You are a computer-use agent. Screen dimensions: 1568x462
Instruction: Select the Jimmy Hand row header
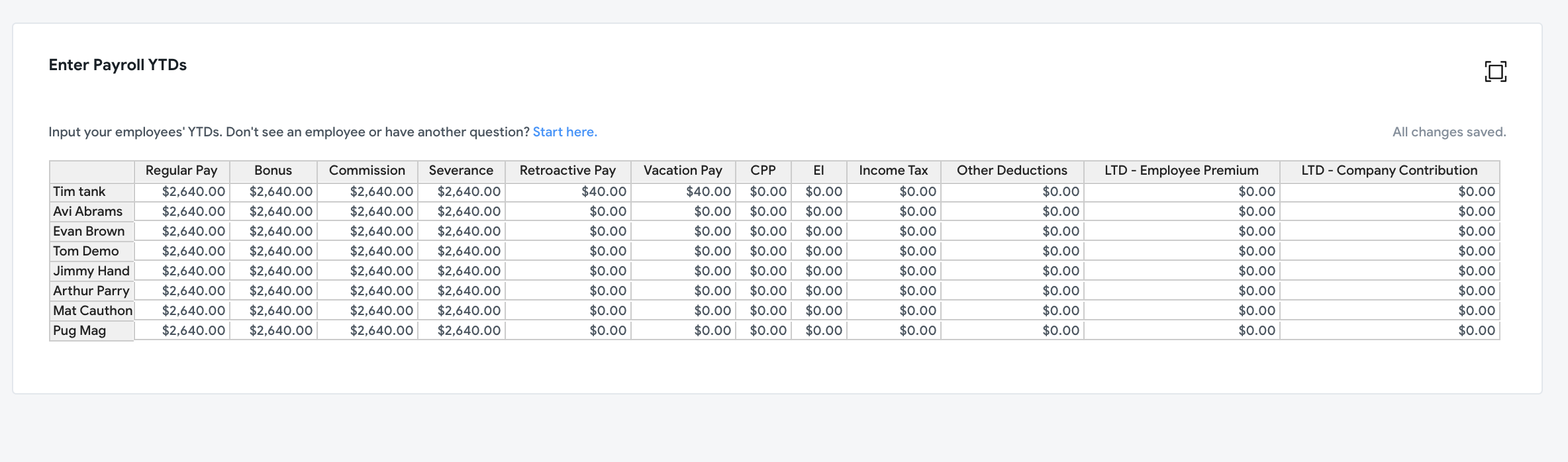92,271
